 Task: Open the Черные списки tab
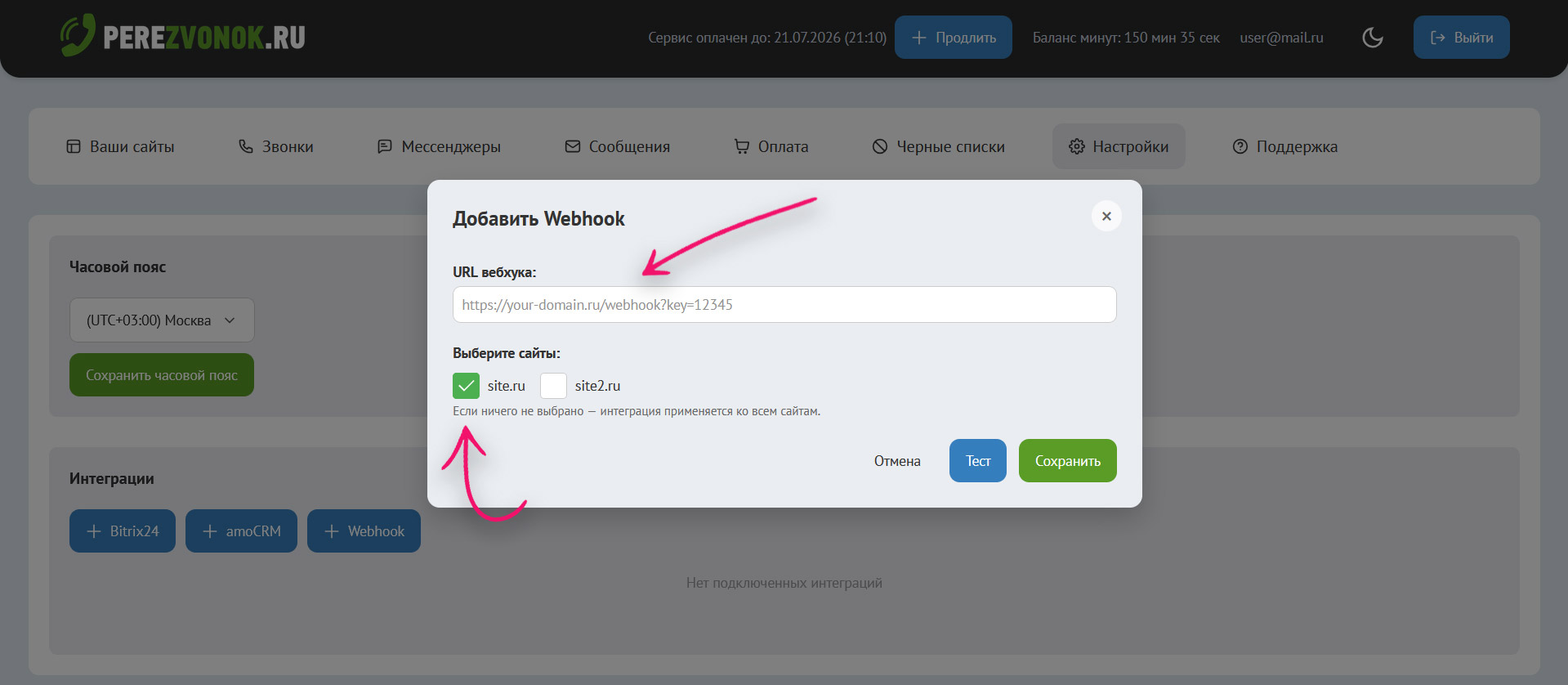pyautogui.click(x=938, y=147)
